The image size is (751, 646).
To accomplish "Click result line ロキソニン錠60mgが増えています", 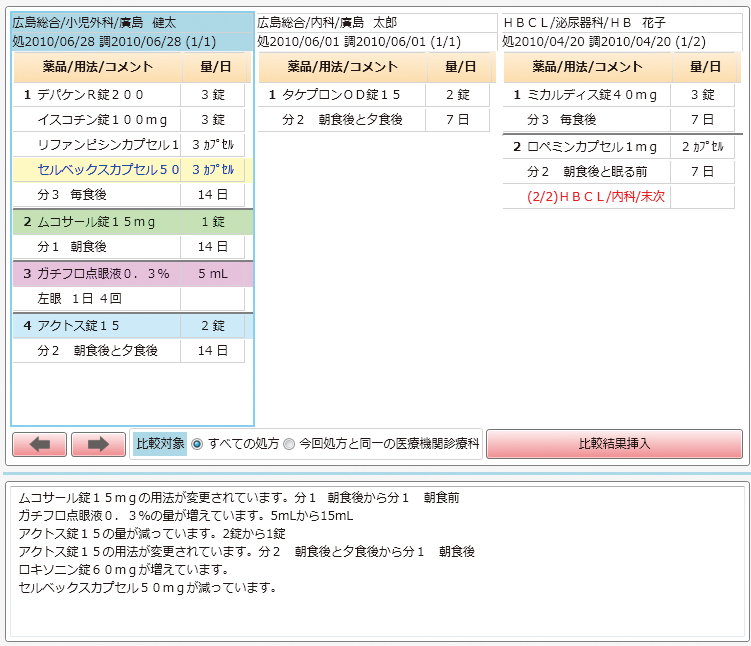I will tap(124, 569).
